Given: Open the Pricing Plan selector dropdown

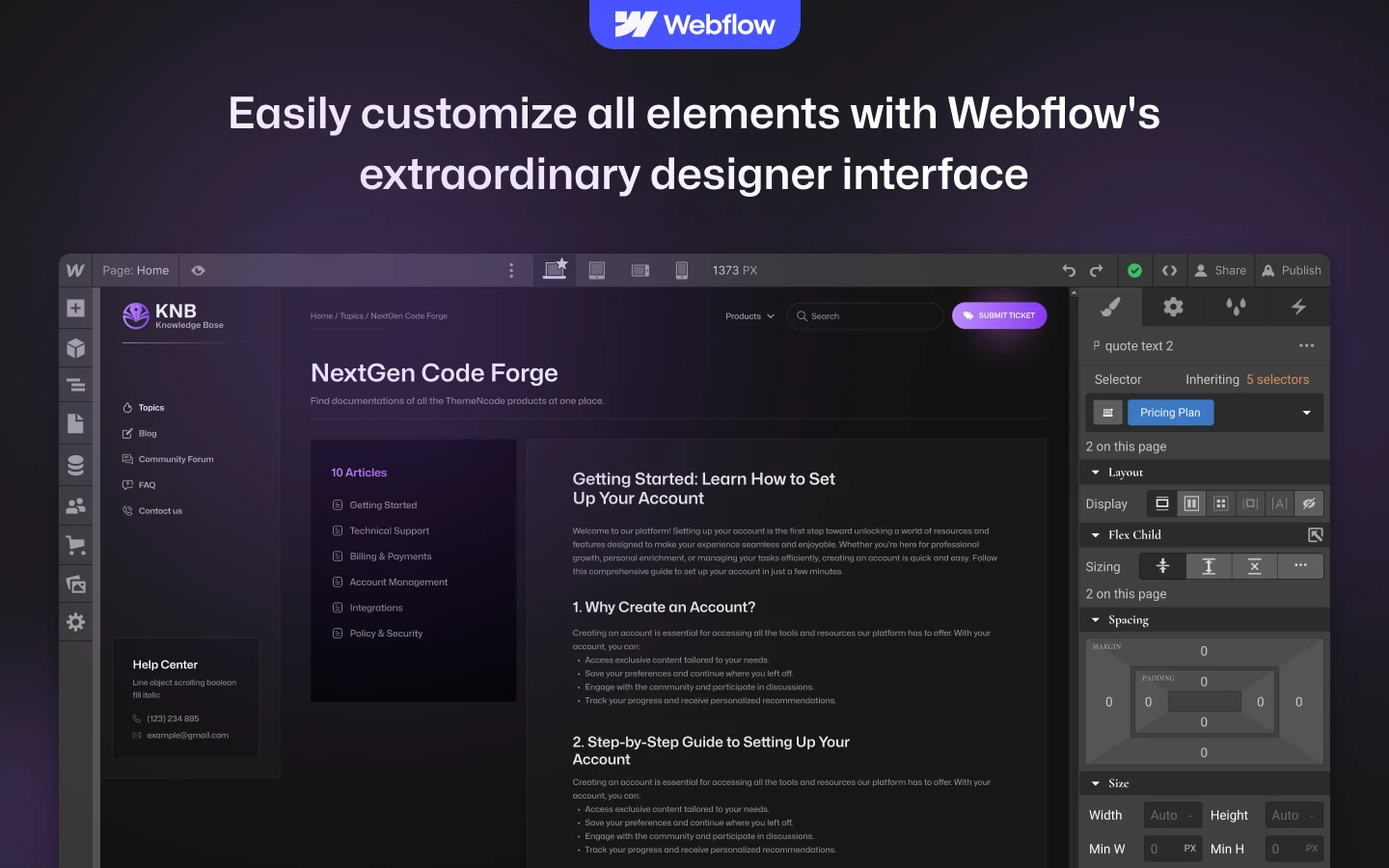Looking at the screenshot, I should tap(1307, 413).
